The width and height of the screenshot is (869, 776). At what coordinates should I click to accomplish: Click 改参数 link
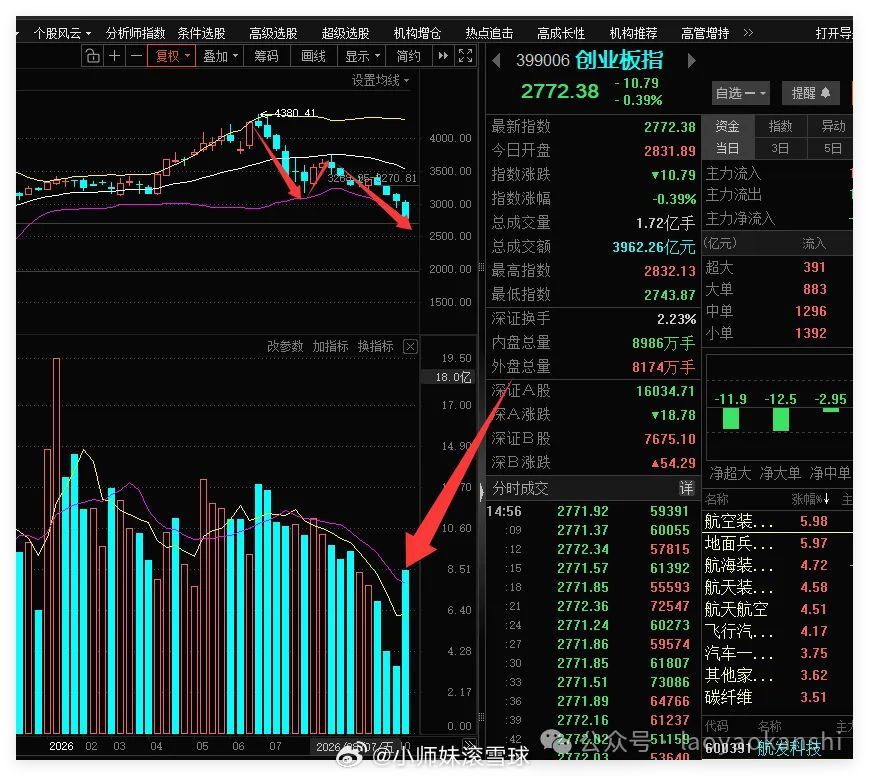pos(285,346)
